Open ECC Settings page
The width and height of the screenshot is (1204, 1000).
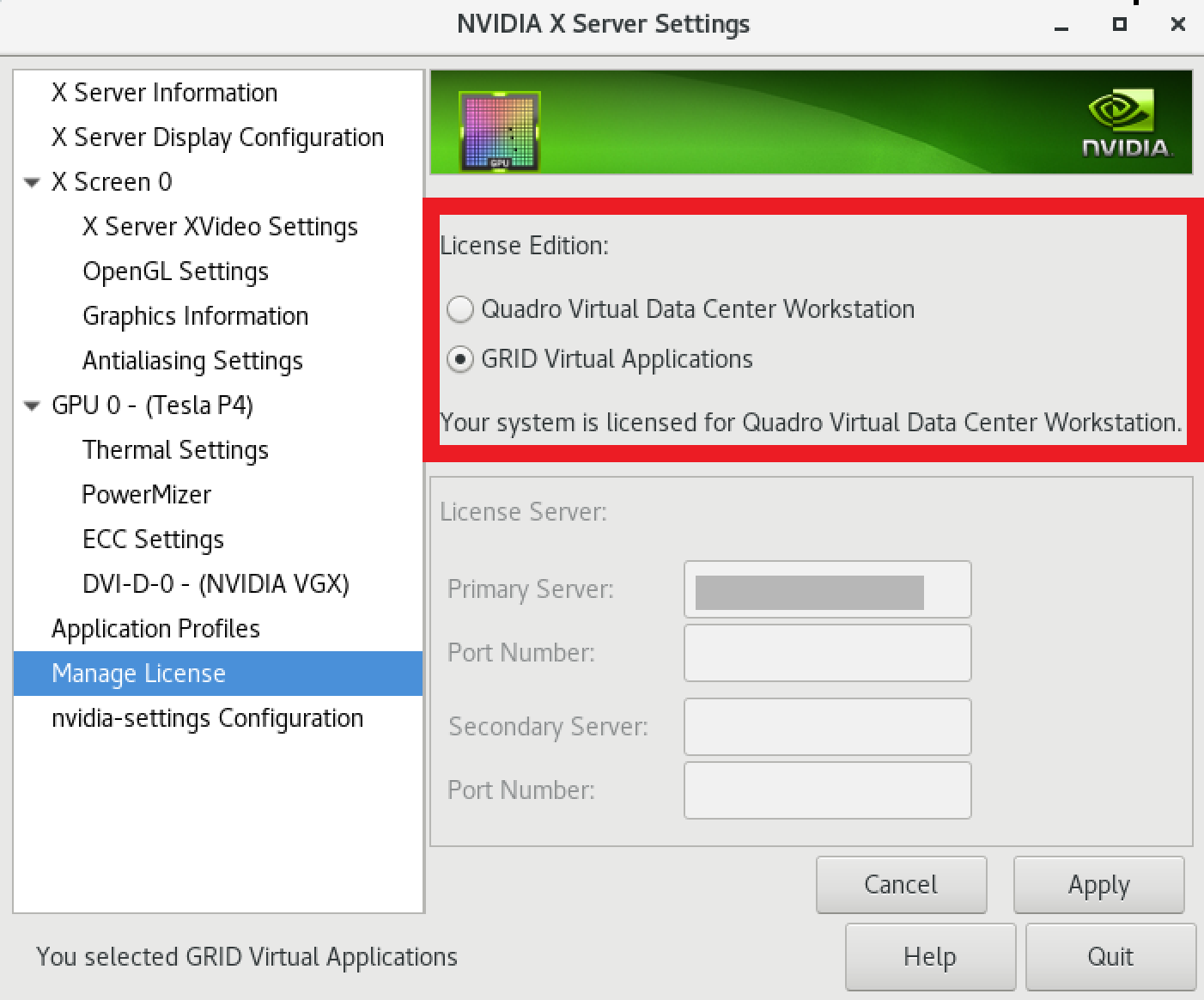coord(153,539)
